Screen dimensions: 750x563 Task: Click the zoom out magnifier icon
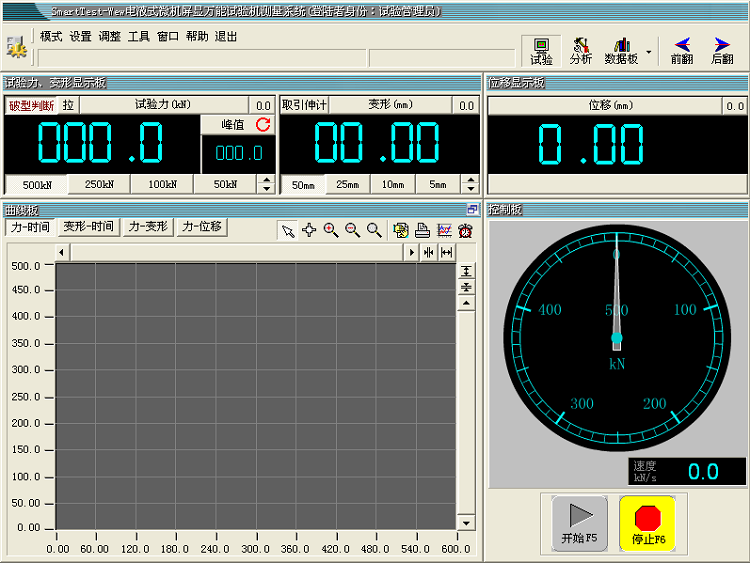(x=353, y=231)
